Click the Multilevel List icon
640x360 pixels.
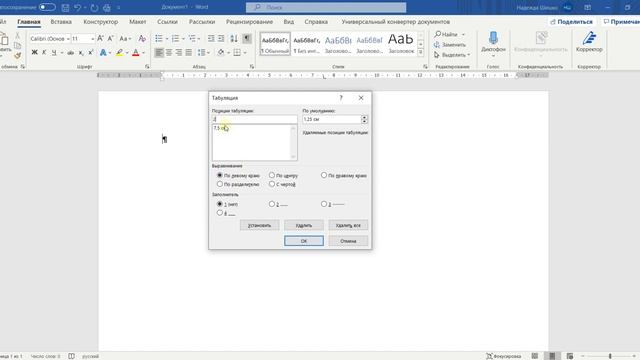(x=192, y=38)
